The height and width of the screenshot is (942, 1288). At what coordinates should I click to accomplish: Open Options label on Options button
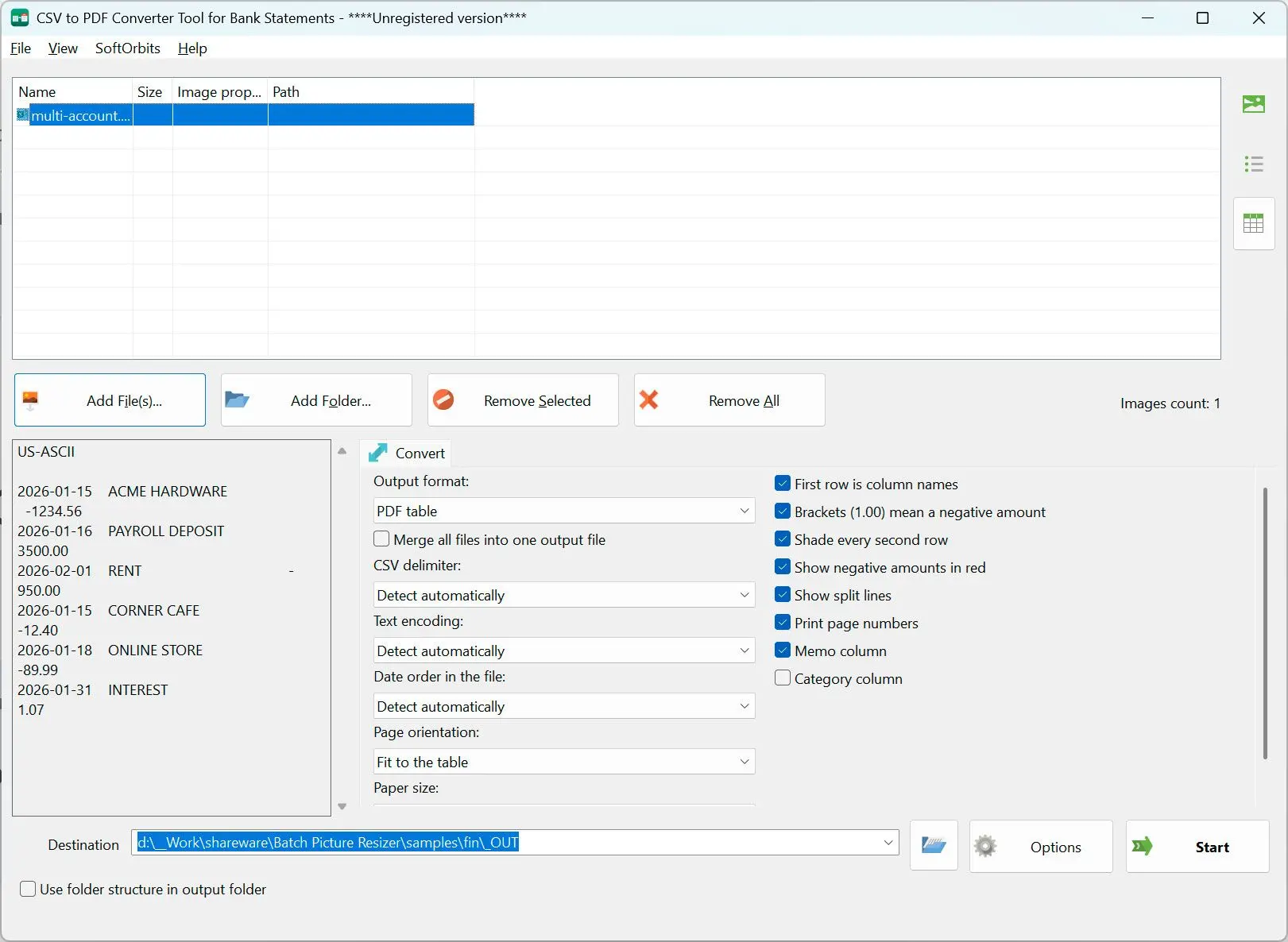[1055, 847]
